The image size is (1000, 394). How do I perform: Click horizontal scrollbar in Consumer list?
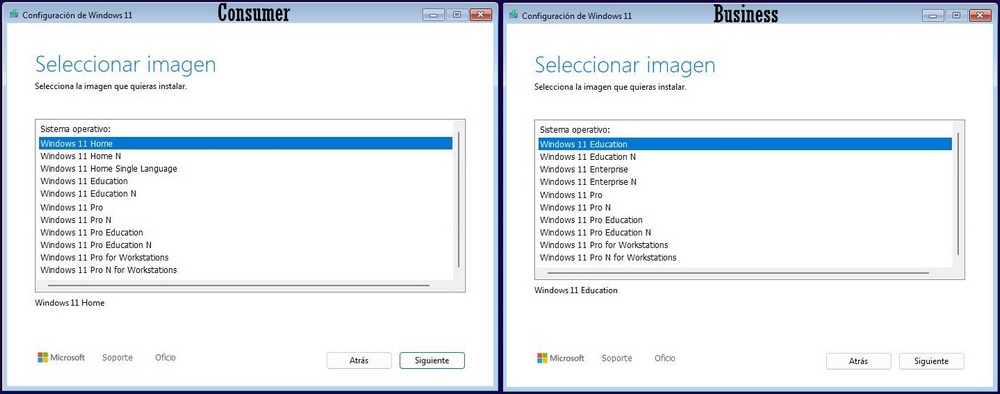[x=239, y=285]
